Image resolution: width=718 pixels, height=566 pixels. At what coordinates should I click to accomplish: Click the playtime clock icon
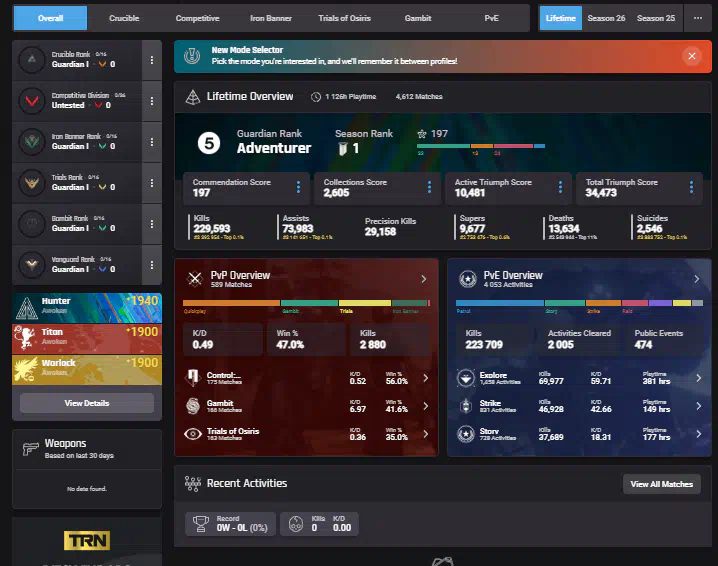316,97
